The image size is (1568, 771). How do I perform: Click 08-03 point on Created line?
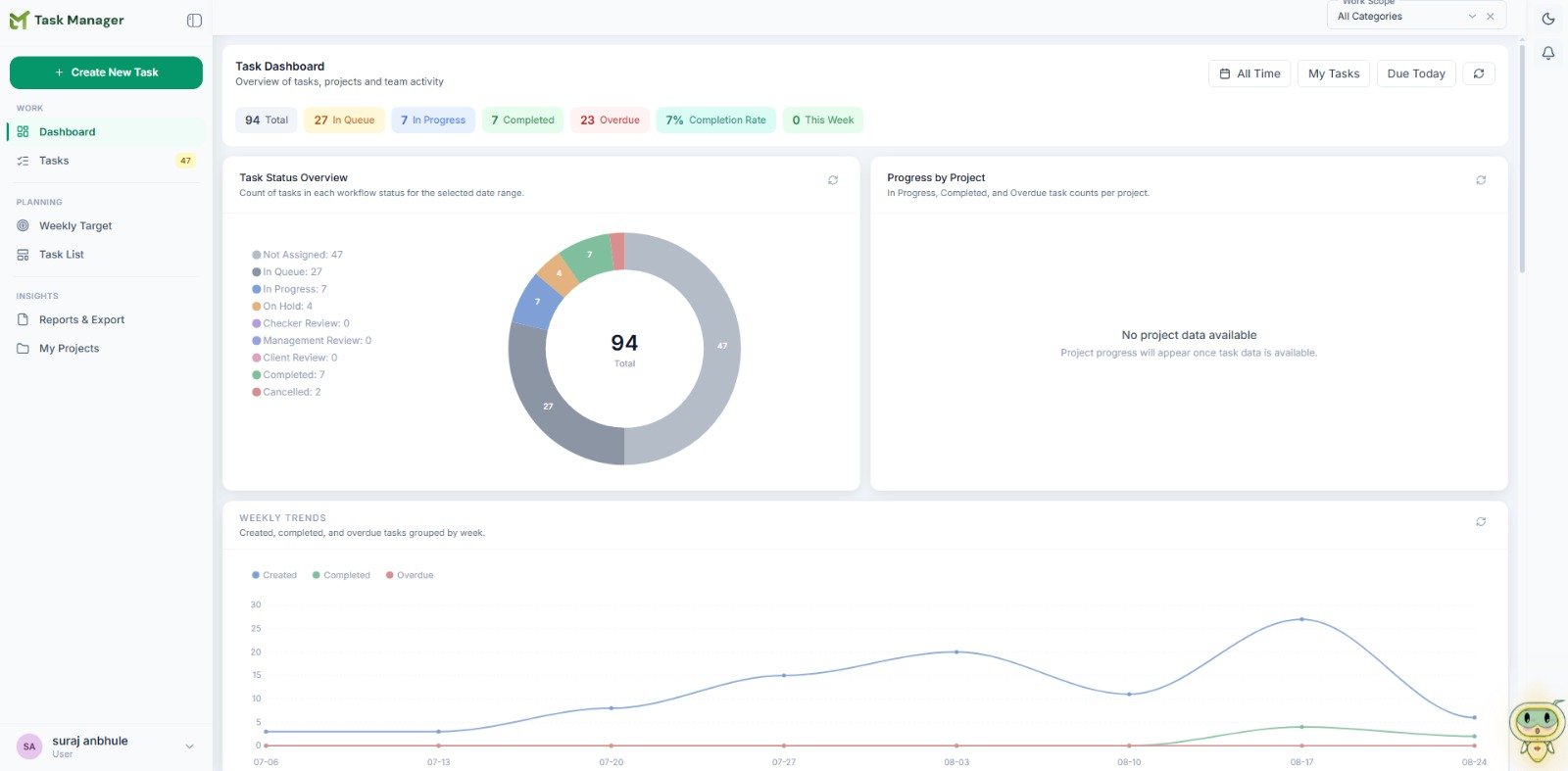[956, 651]
